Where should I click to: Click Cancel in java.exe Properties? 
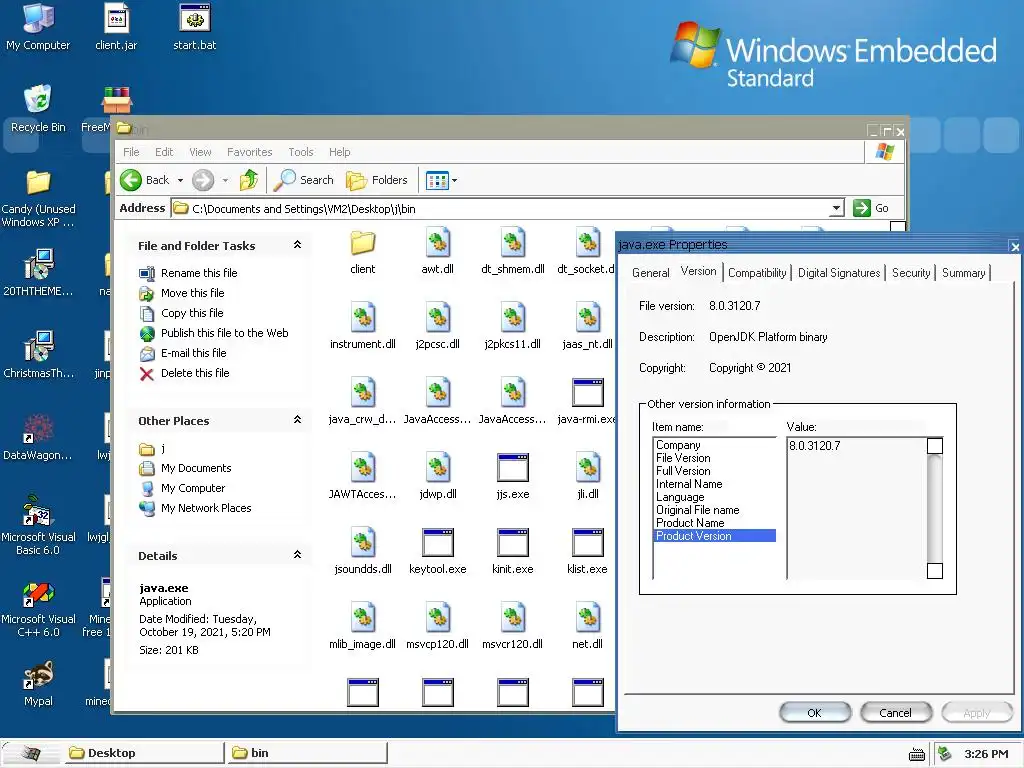tap(895, 712)
